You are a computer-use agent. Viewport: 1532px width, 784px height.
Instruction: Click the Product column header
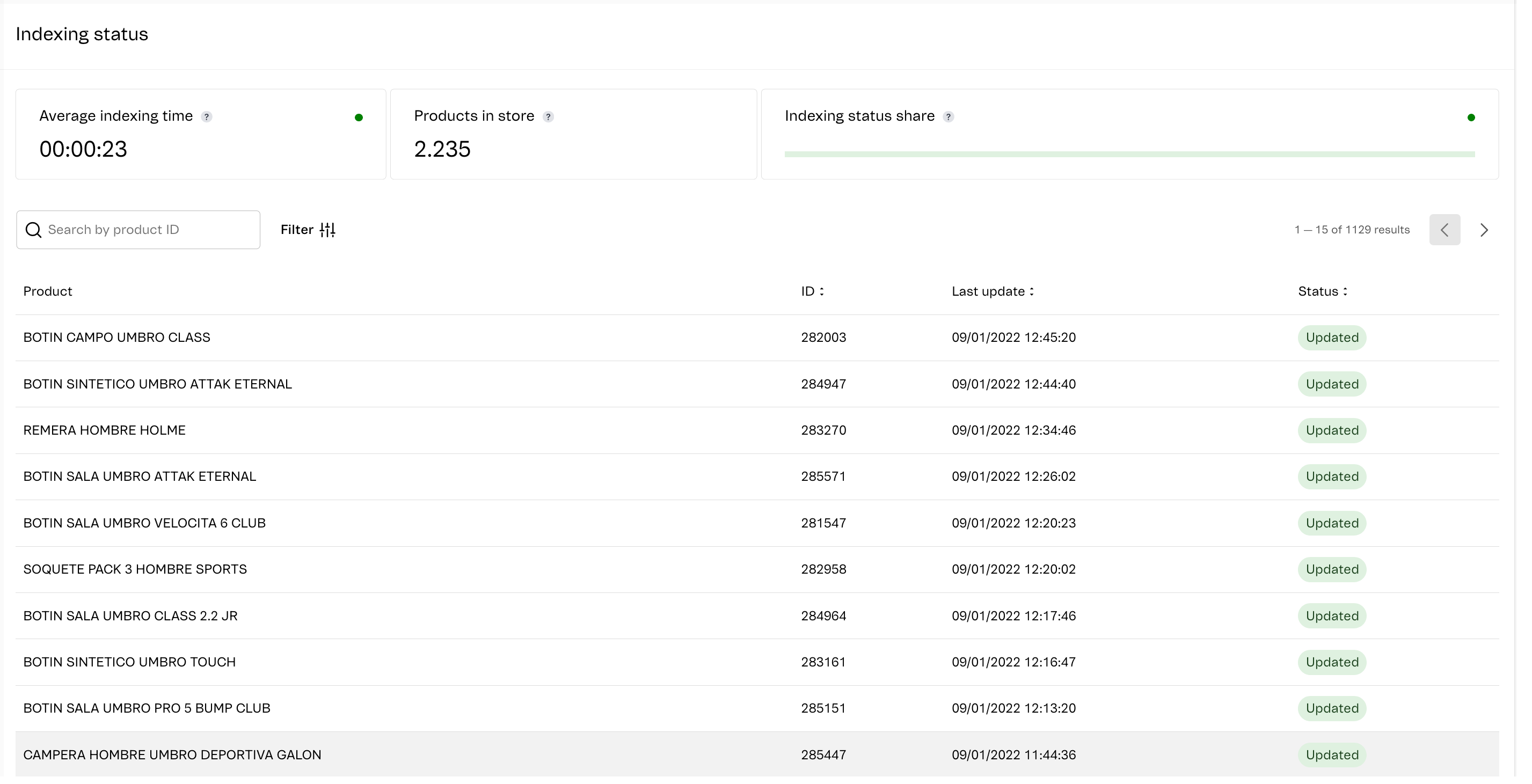coord(48,291)
